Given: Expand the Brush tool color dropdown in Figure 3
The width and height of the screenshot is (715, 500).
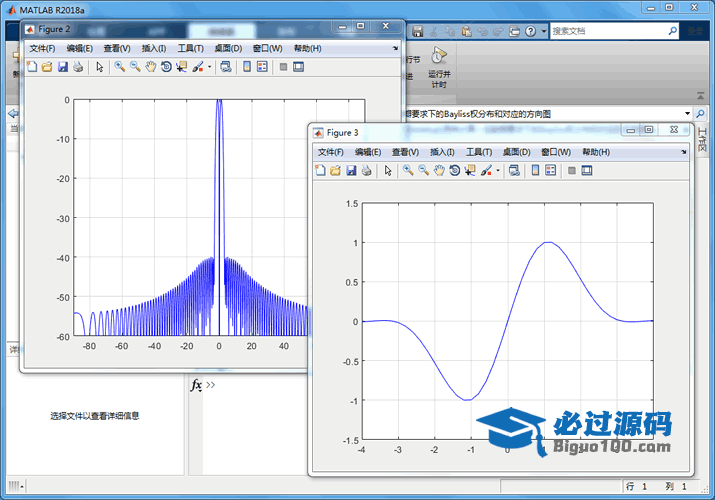Looking at the screenshot, I should point(498,171).
